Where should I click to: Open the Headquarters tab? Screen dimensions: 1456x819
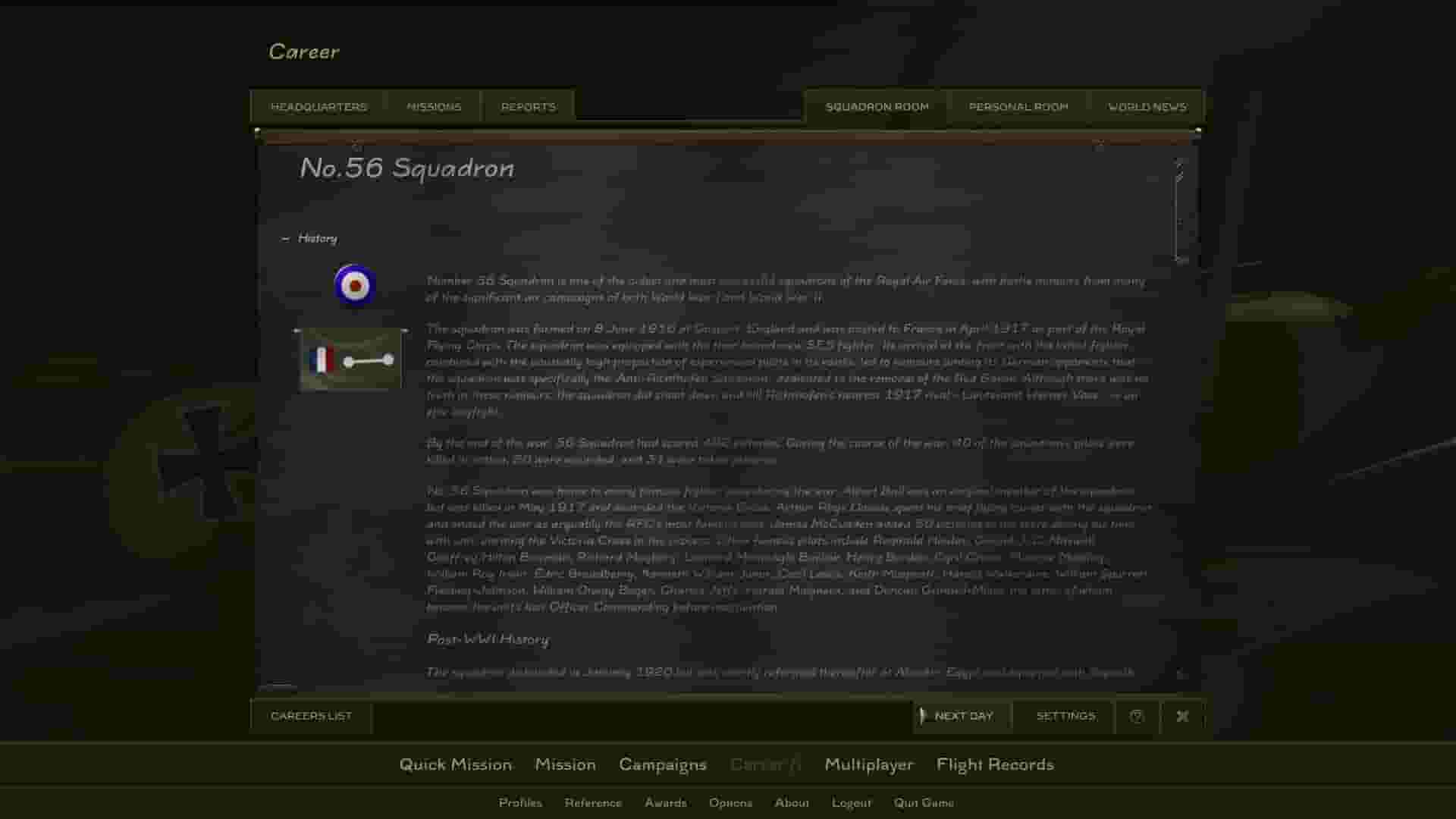coord(318,107)
